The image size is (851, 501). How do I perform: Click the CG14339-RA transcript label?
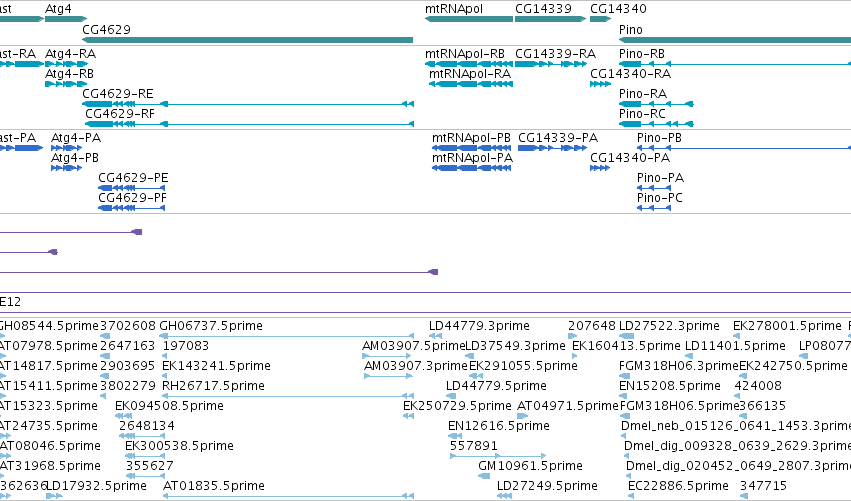point(555,54)
